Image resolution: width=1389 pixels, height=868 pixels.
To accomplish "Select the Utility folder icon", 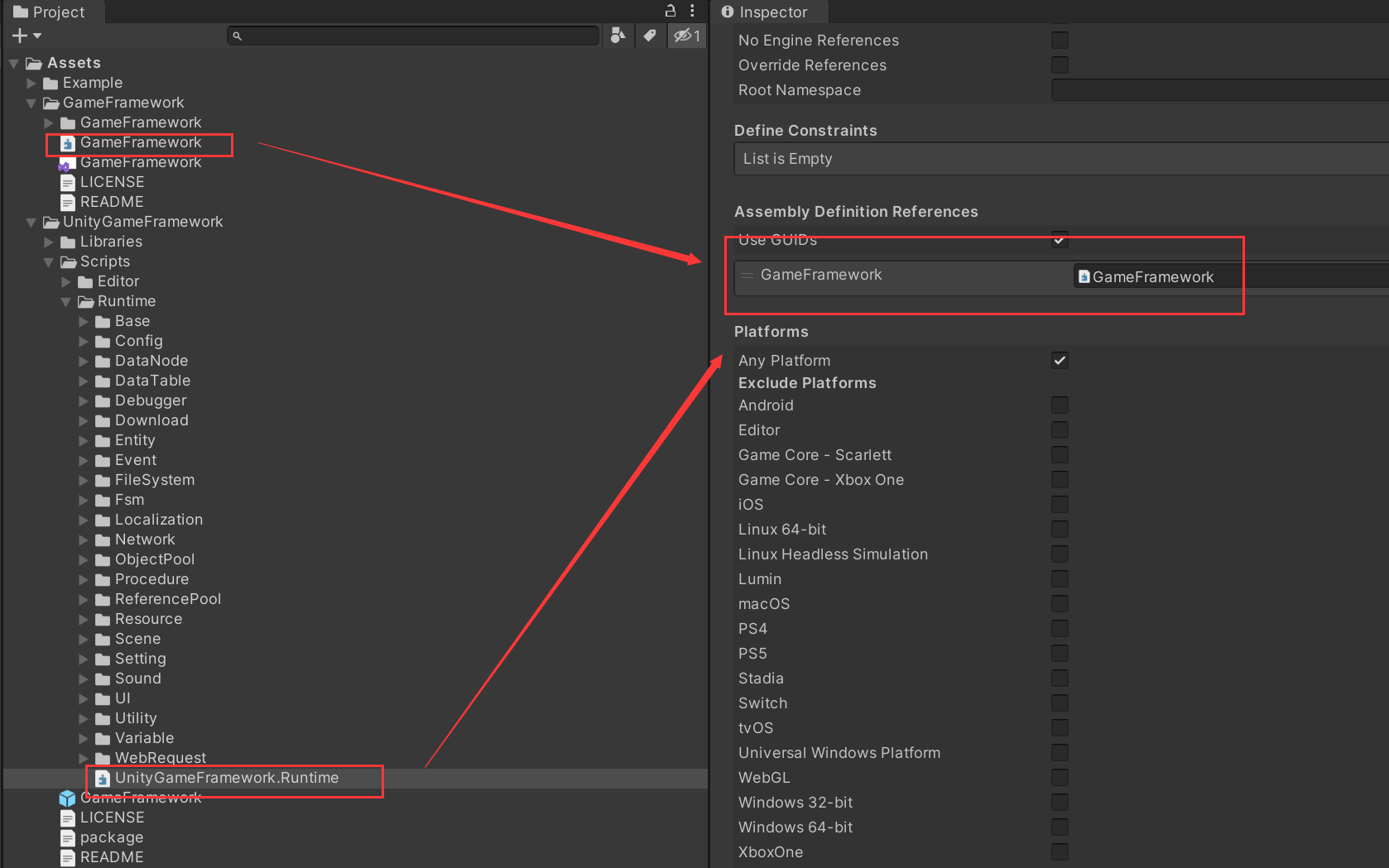I will pos(103,719).
